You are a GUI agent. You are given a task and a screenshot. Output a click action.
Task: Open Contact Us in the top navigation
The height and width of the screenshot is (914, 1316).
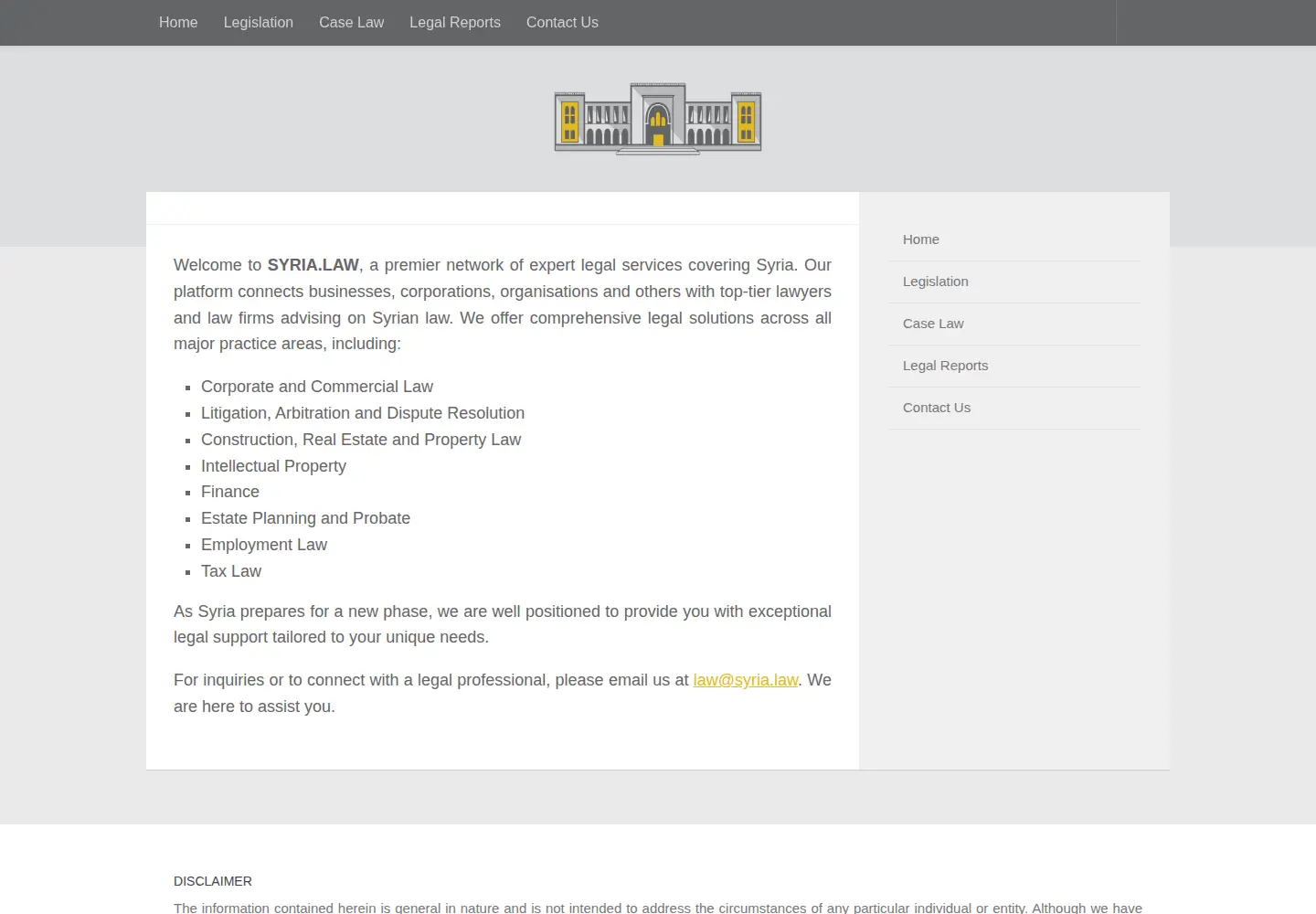(562, 23)
